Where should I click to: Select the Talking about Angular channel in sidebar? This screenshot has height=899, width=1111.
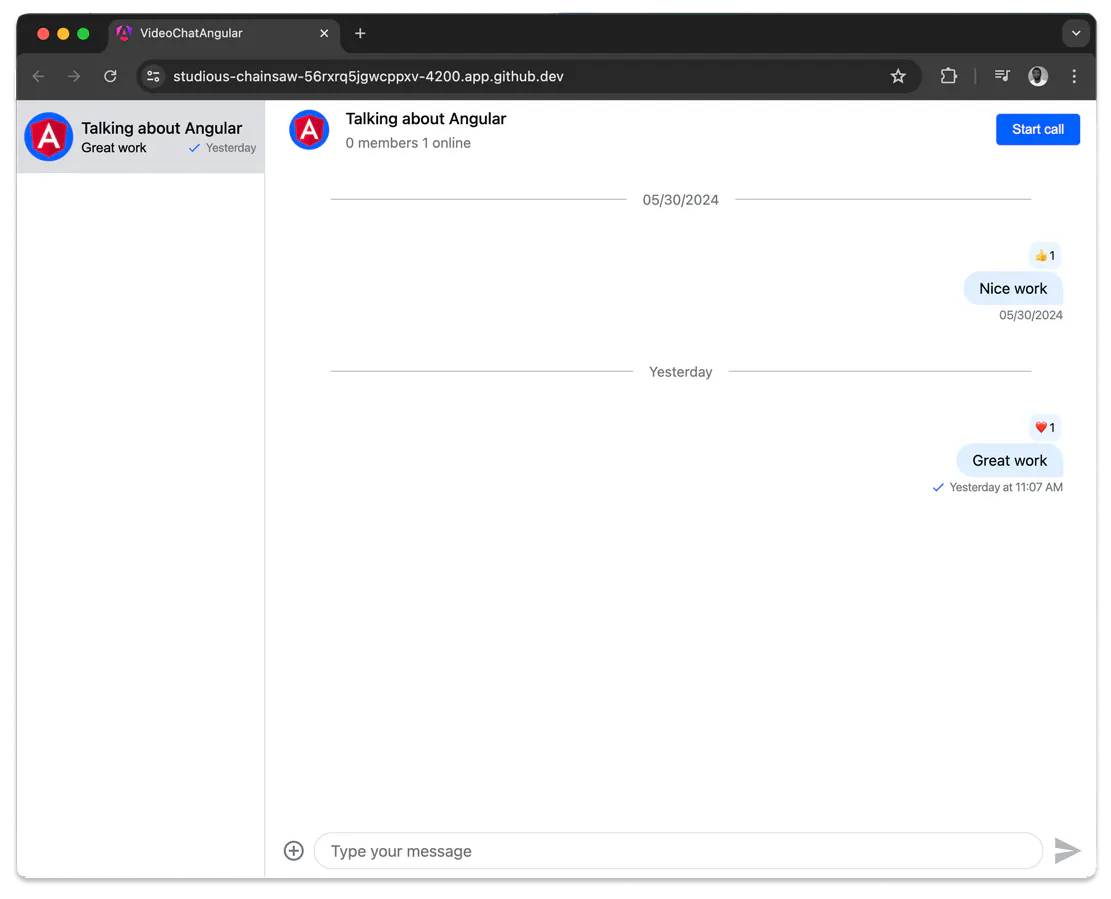(140, 137)
